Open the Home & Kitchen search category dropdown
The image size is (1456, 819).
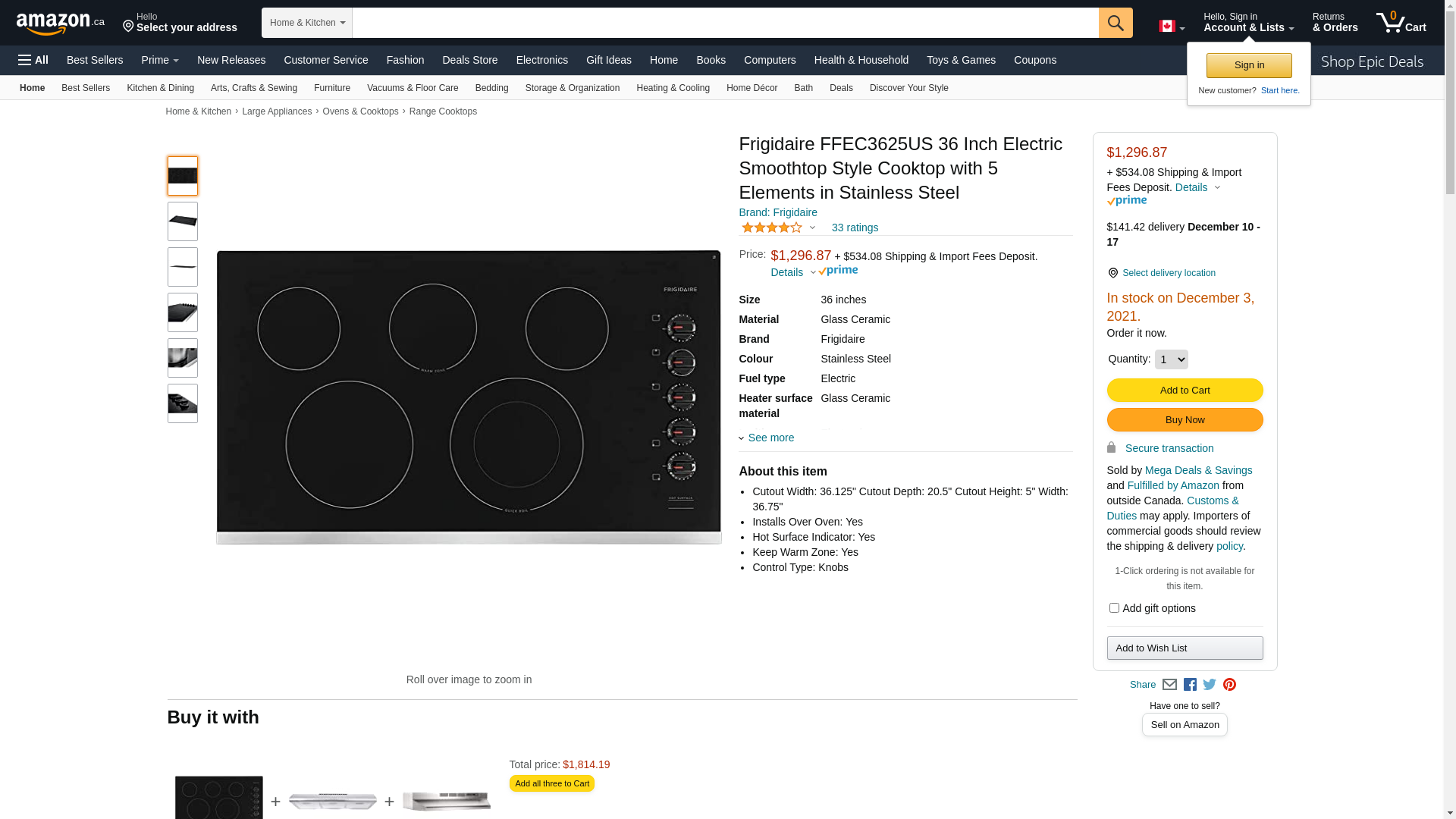click(306, 23)
